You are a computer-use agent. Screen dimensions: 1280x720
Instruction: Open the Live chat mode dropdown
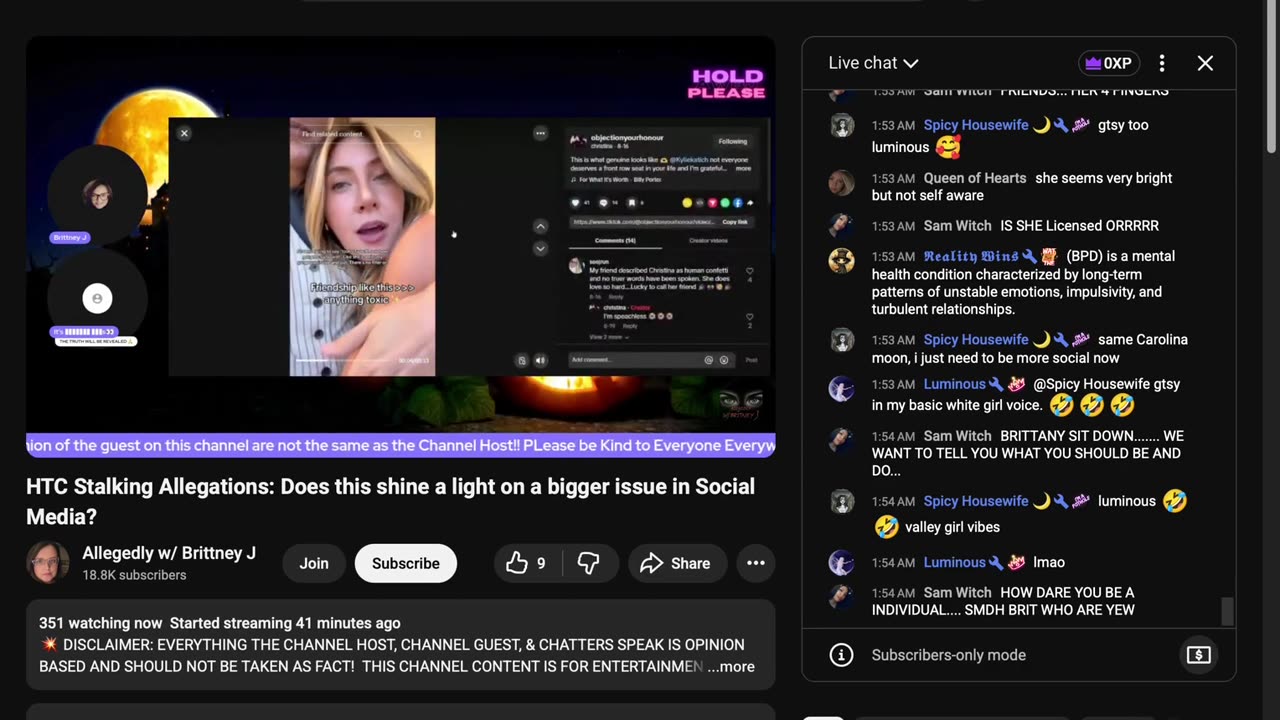point(873,63)
